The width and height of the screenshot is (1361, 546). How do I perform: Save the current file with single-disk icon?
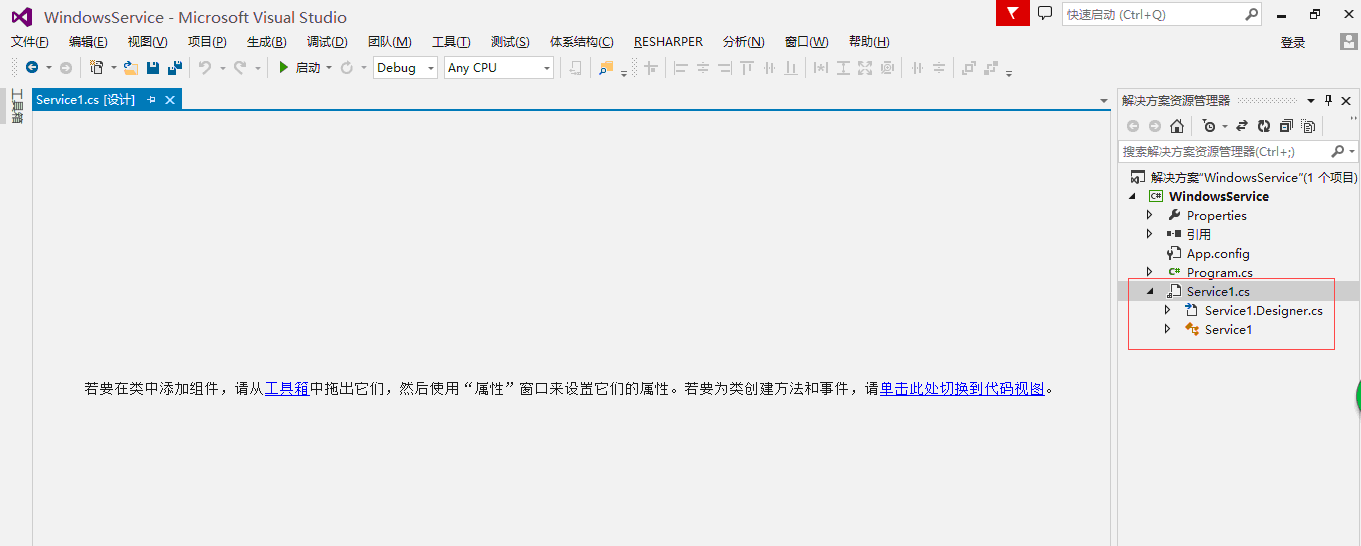click(x=153, y=67)
